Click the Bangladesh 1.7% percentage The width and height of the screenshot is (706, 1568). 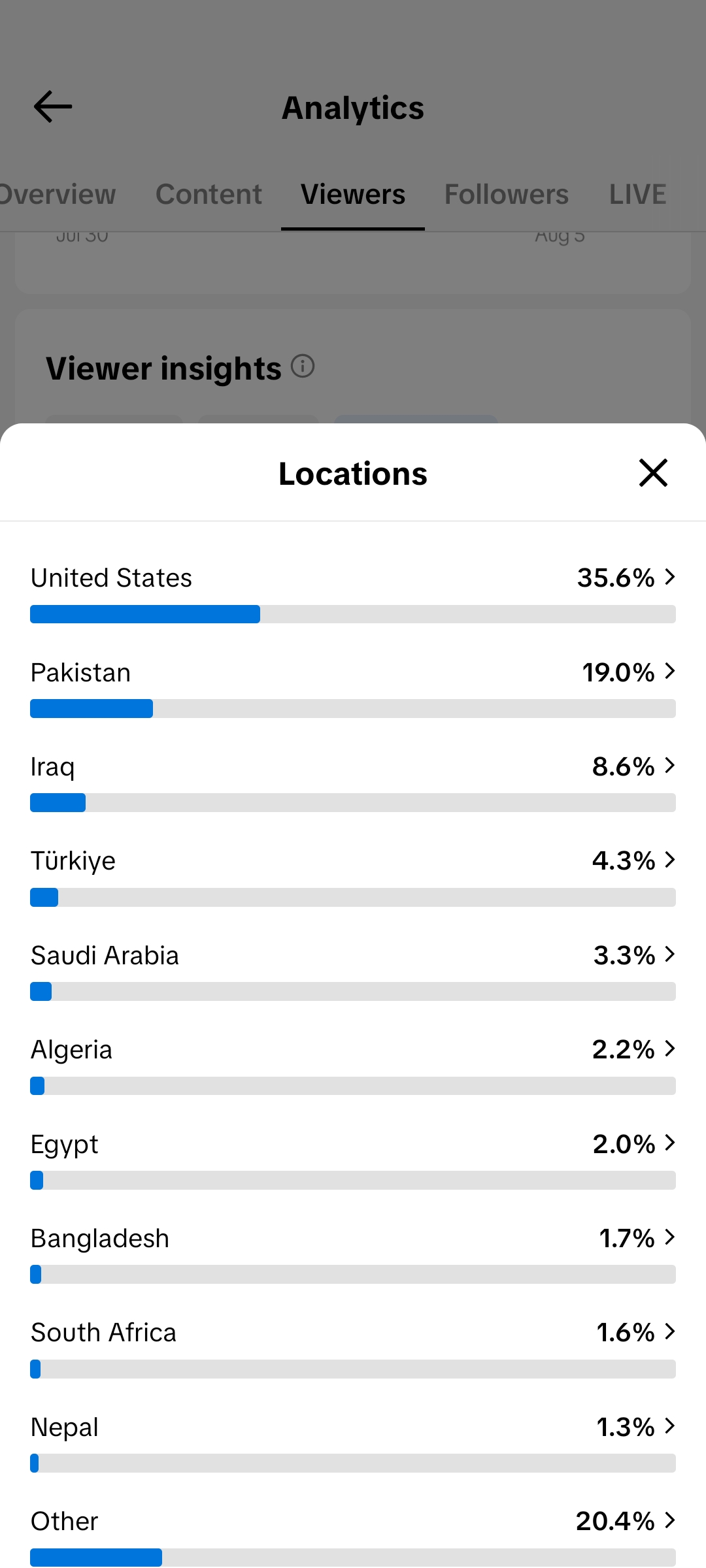627,1238
